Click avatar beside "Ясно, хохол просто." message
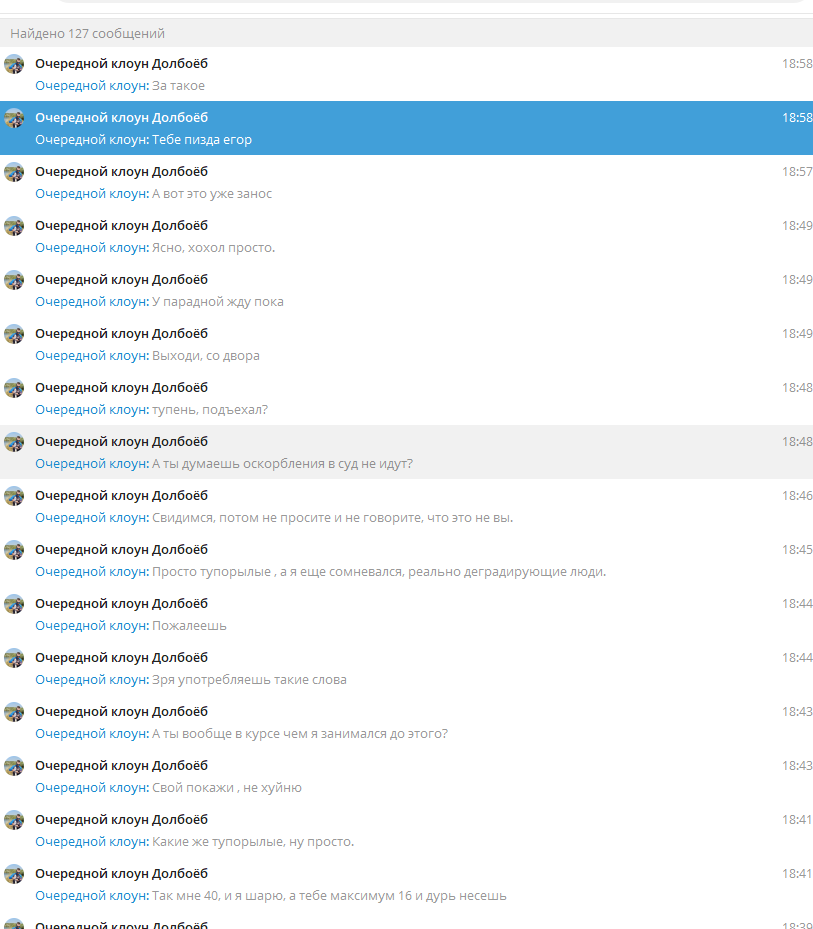The height and width of the screenshot is (929, 813). tap(14, 226)
